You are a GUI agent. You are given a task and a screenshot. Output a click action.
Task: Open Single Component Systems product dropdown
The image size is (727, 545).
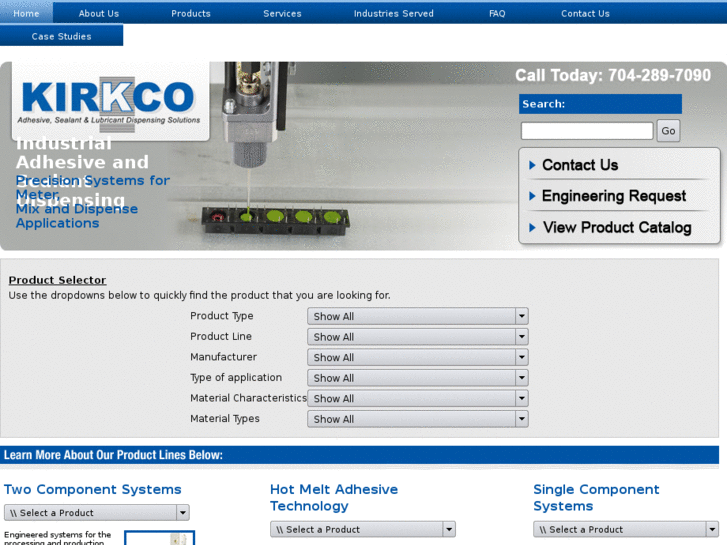626,529
